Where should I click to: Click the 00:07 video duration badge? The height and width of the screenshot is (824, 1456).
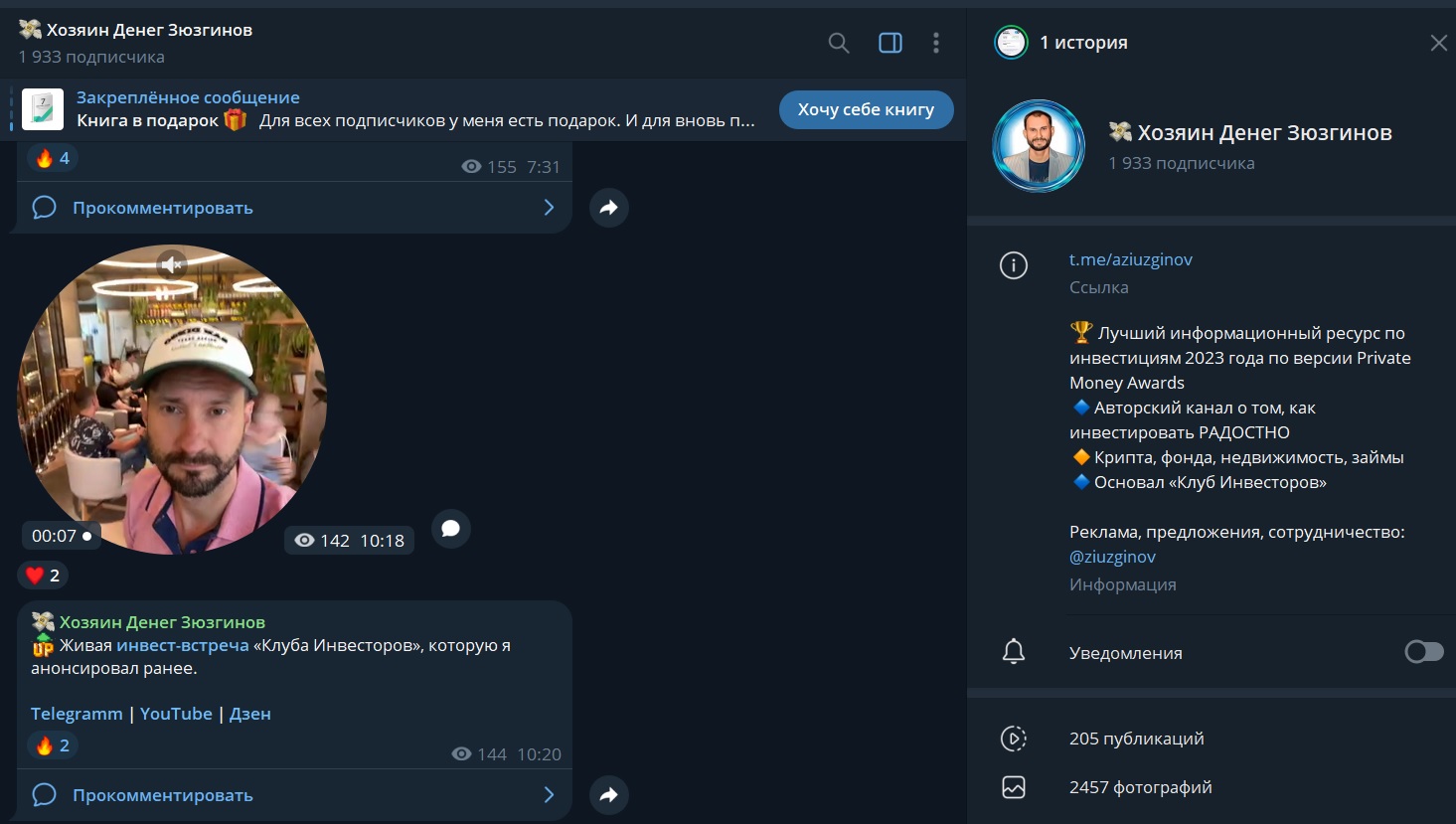(x=61, y=536)
